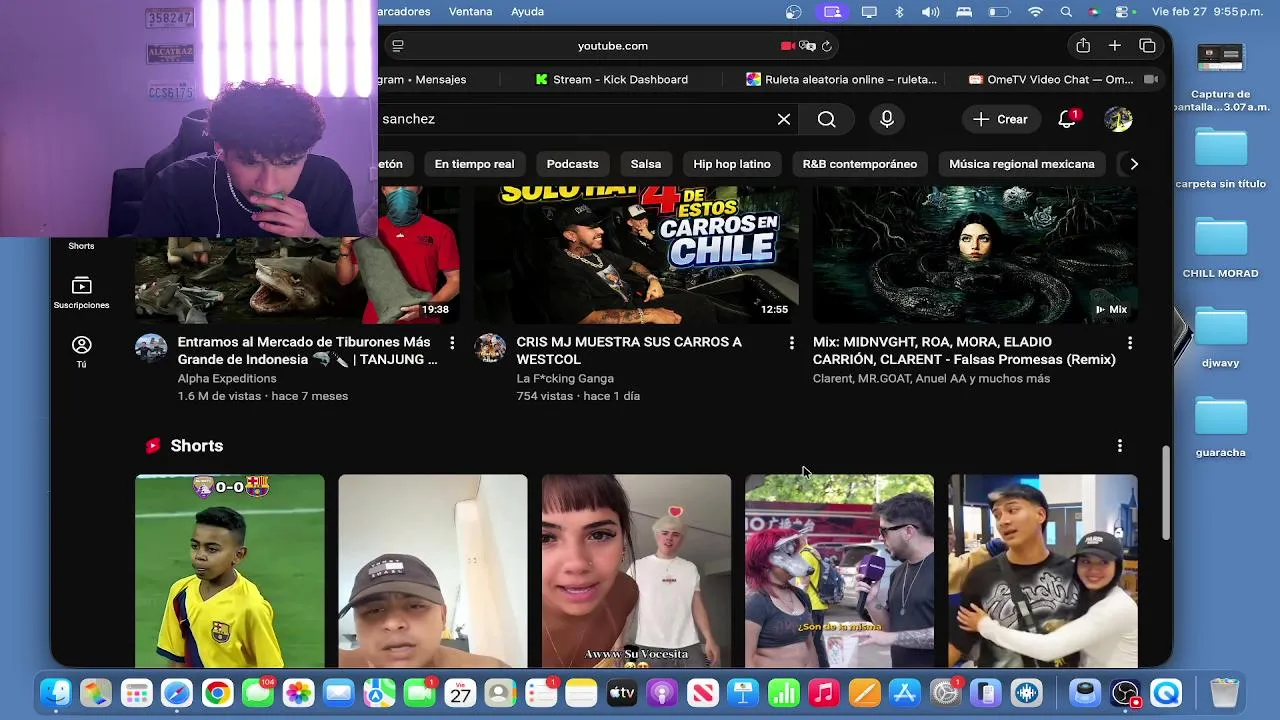Image resolution: width=1280 pixels, height=720 pixels.
Task: Open the La F*cking Ganga channel link
Action: point(565,378)
